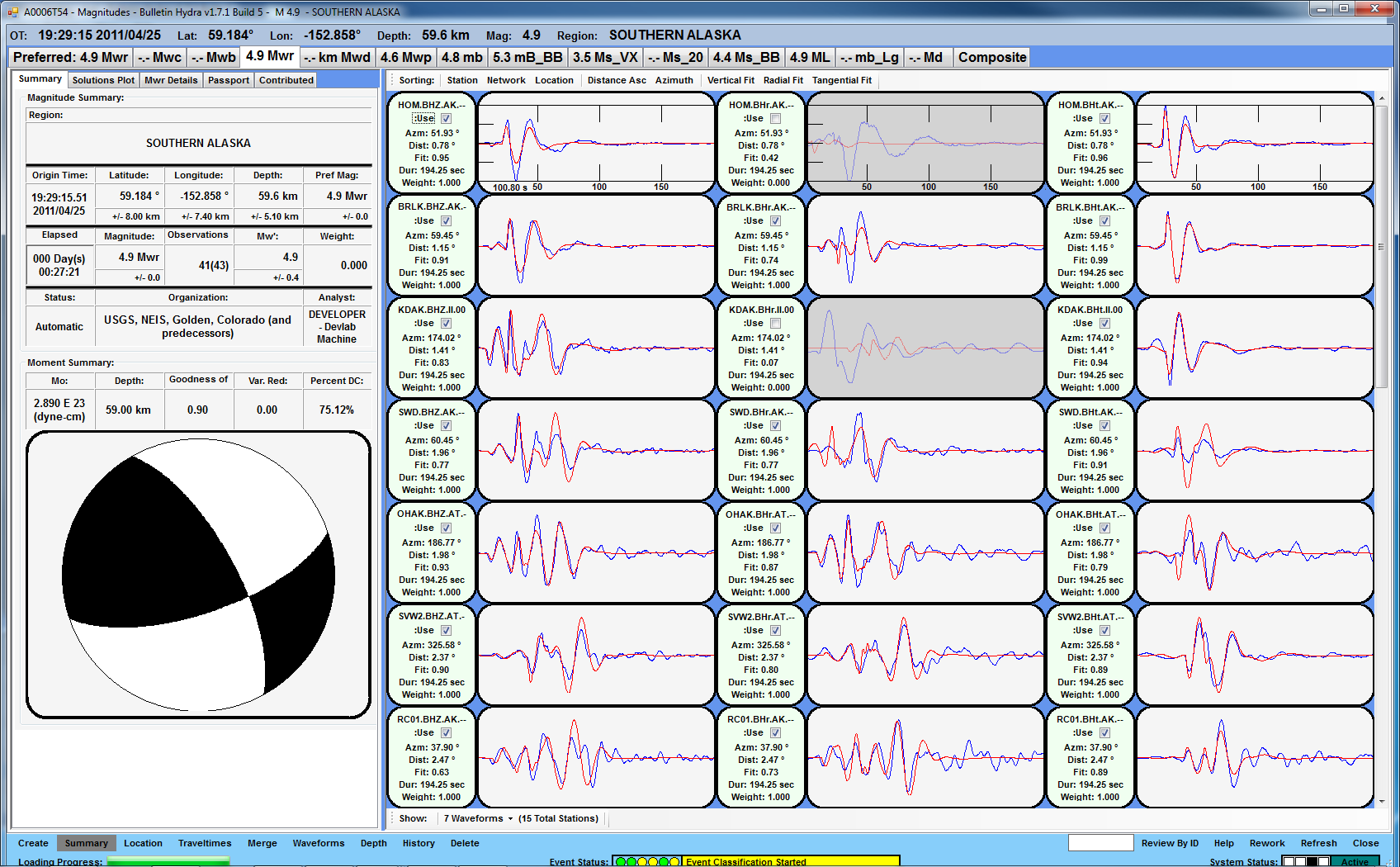Screen dimensions: 1400x867
Task: Sort waveforms by Network
Action: pos(506,80)
